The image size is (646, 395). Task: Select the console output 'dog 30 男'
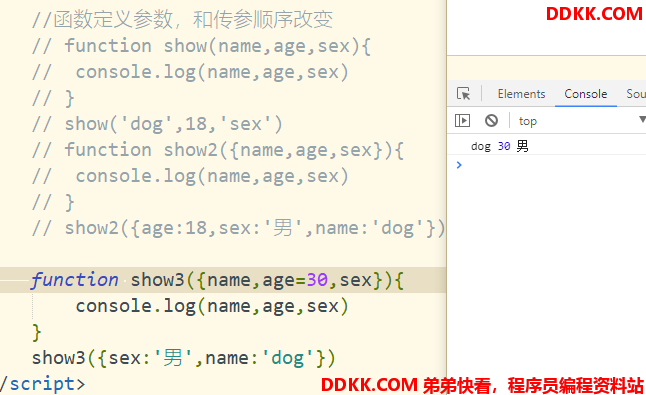499,146
